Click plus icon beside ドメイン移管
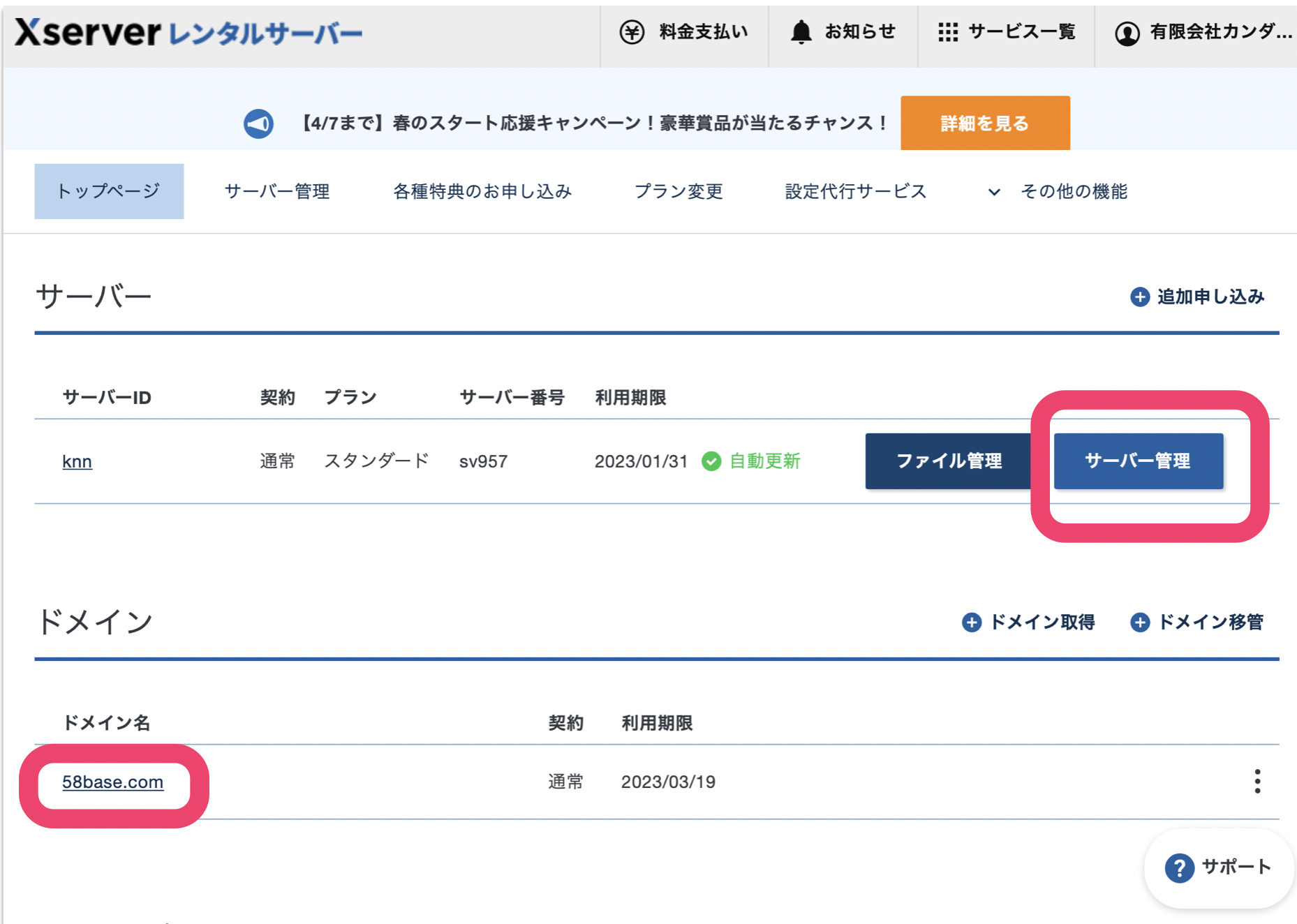This screenshot has height=924, width=1297. click(x=1139, y=622)
